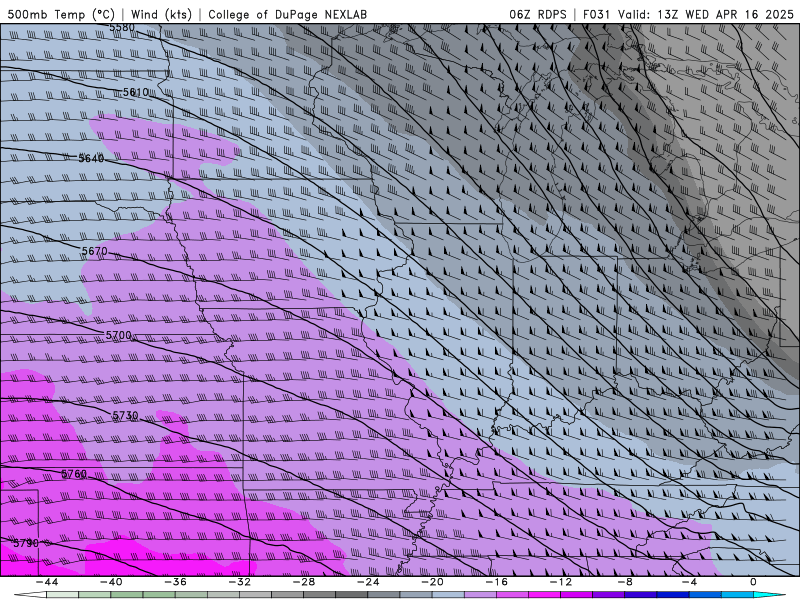Click the -12 colorbar tick label
The image size is (800, 600).
click(561, 582)
